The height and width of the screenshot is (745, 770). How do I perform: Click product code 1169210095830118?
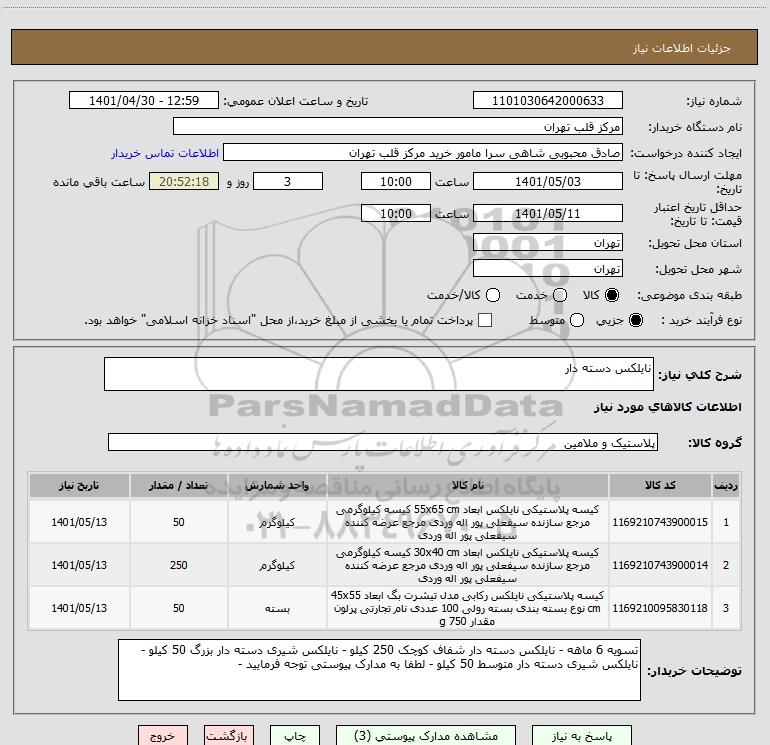click(660, 608)
